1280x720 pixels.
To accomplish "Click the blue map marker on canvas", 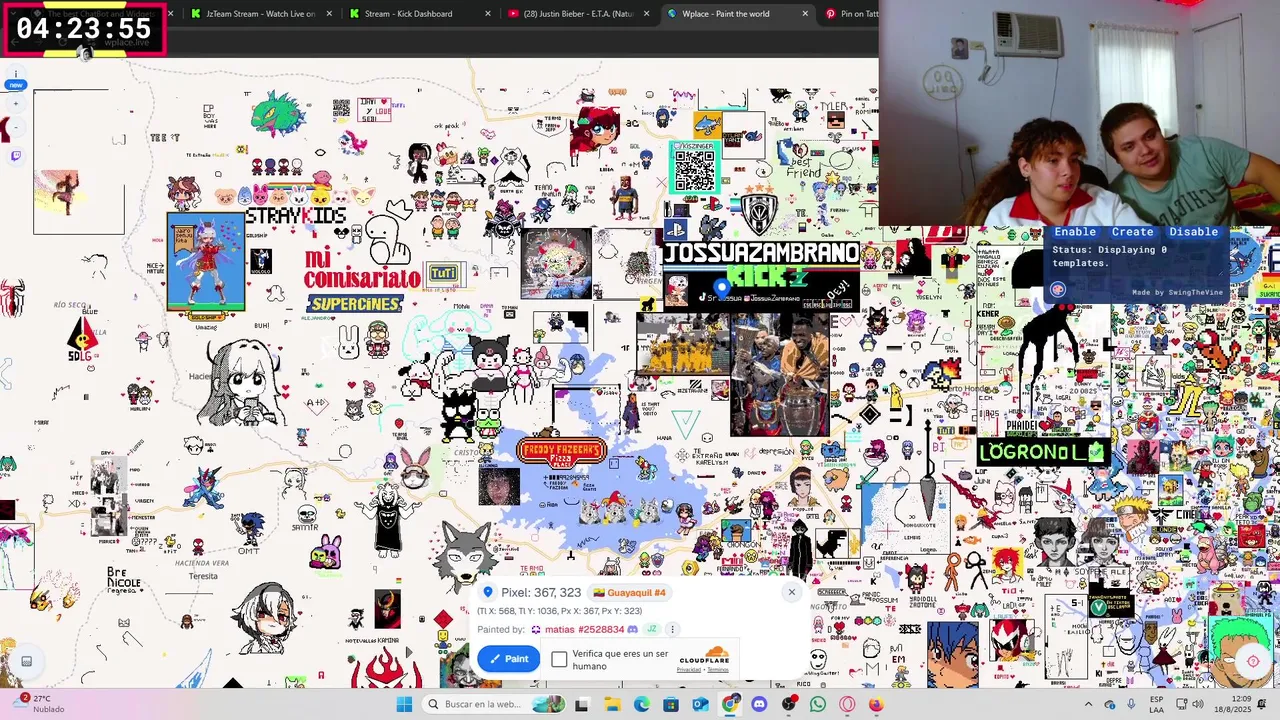I will click(x=722, y=288).
